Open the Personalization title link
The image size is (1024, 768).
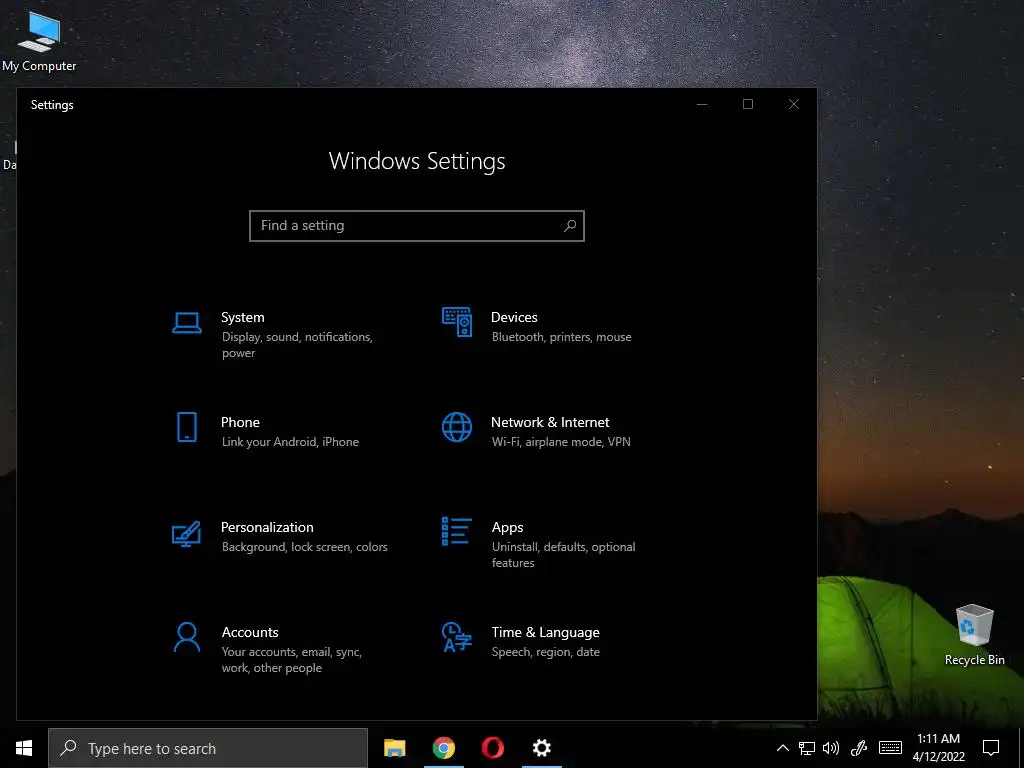pos(267,527)
